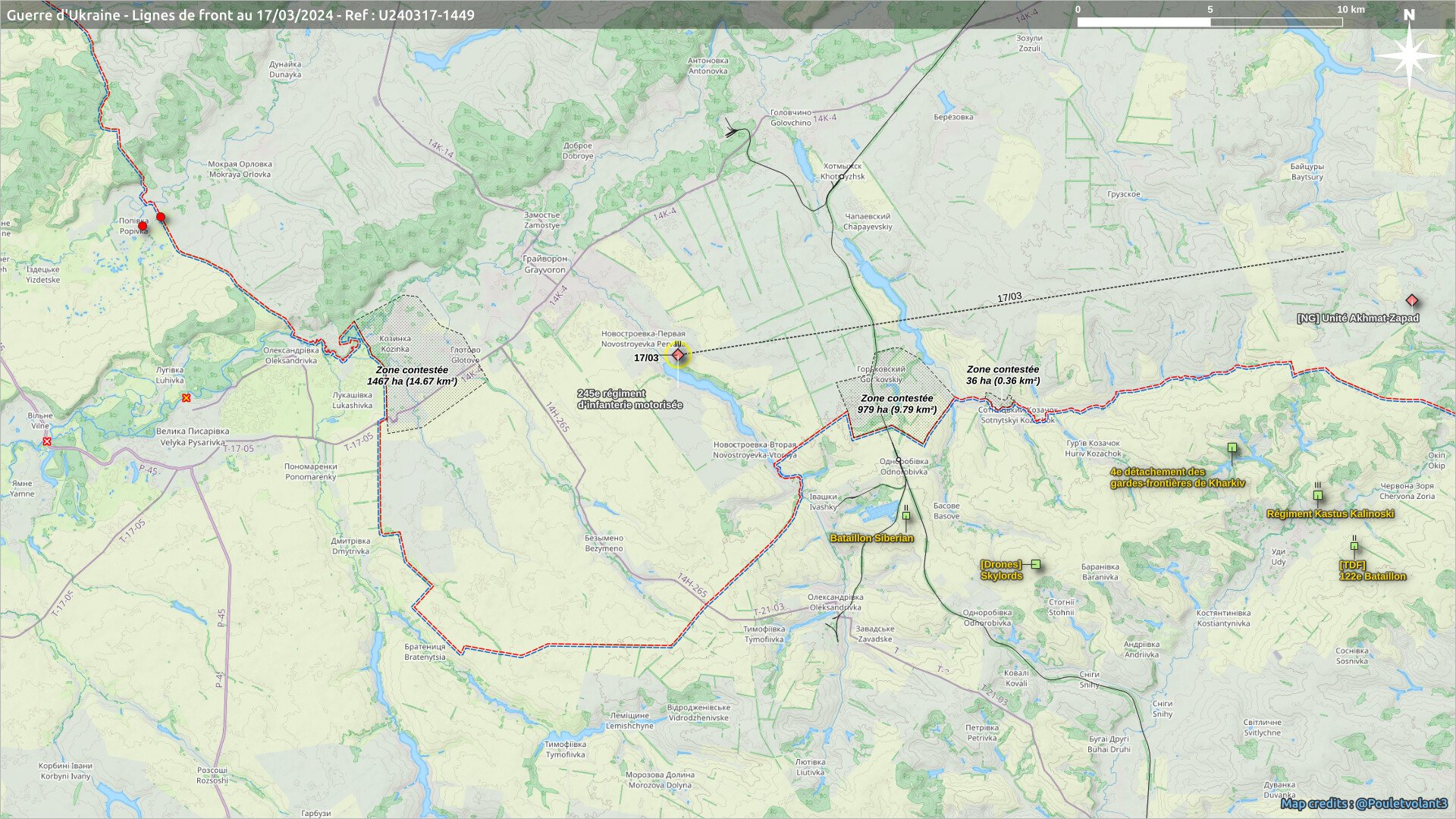The width and height of the screenshot is (1456, 819).
Task: Click the Korbyni Ivany village label
Action: coord(66,770)
